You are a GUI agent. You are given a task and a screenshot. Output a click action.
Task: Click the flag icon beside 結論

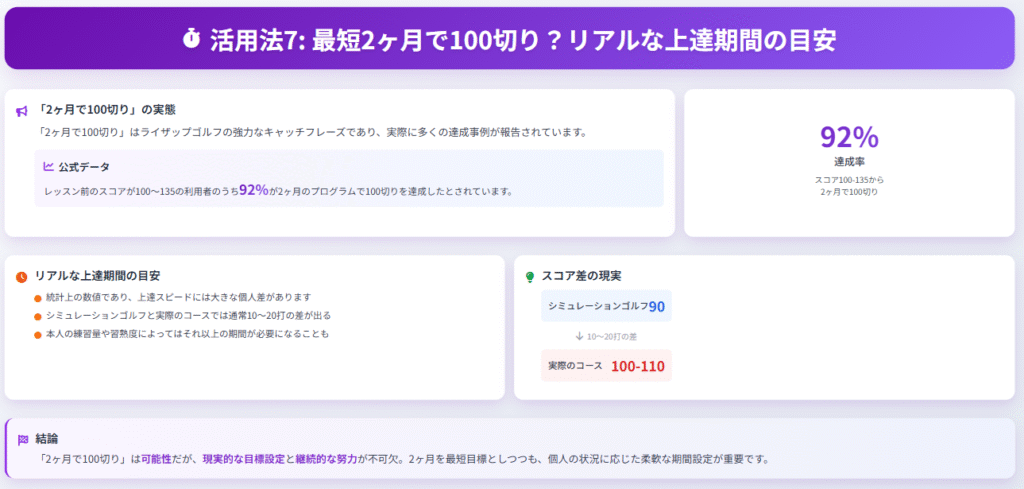23,439
